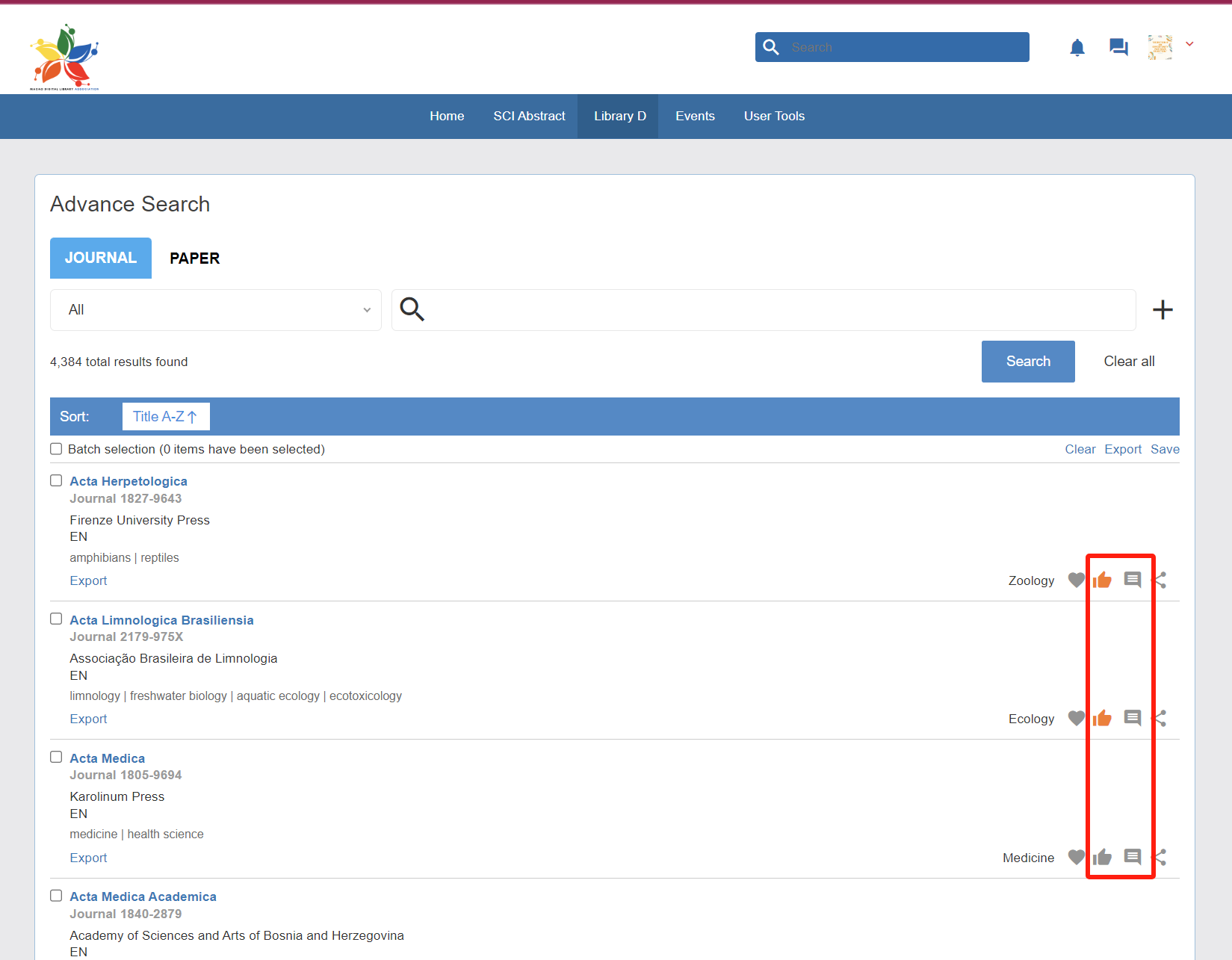1232x960 pixels.
Task: Enable the Batch selection checkbox
Action: point(56,449)
